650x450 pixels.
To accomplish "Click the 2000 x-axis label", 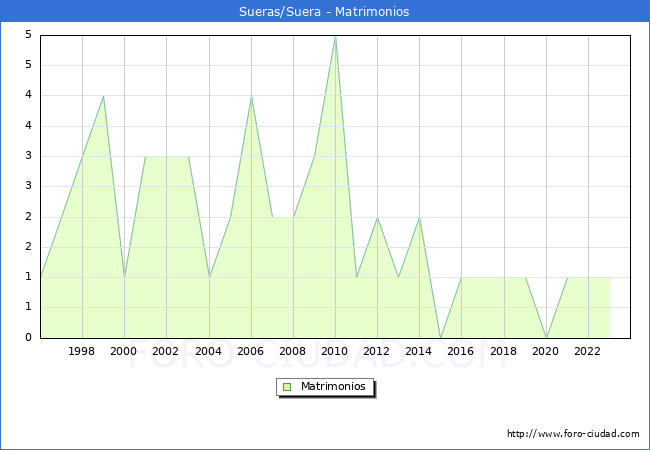I will [124, 351].
